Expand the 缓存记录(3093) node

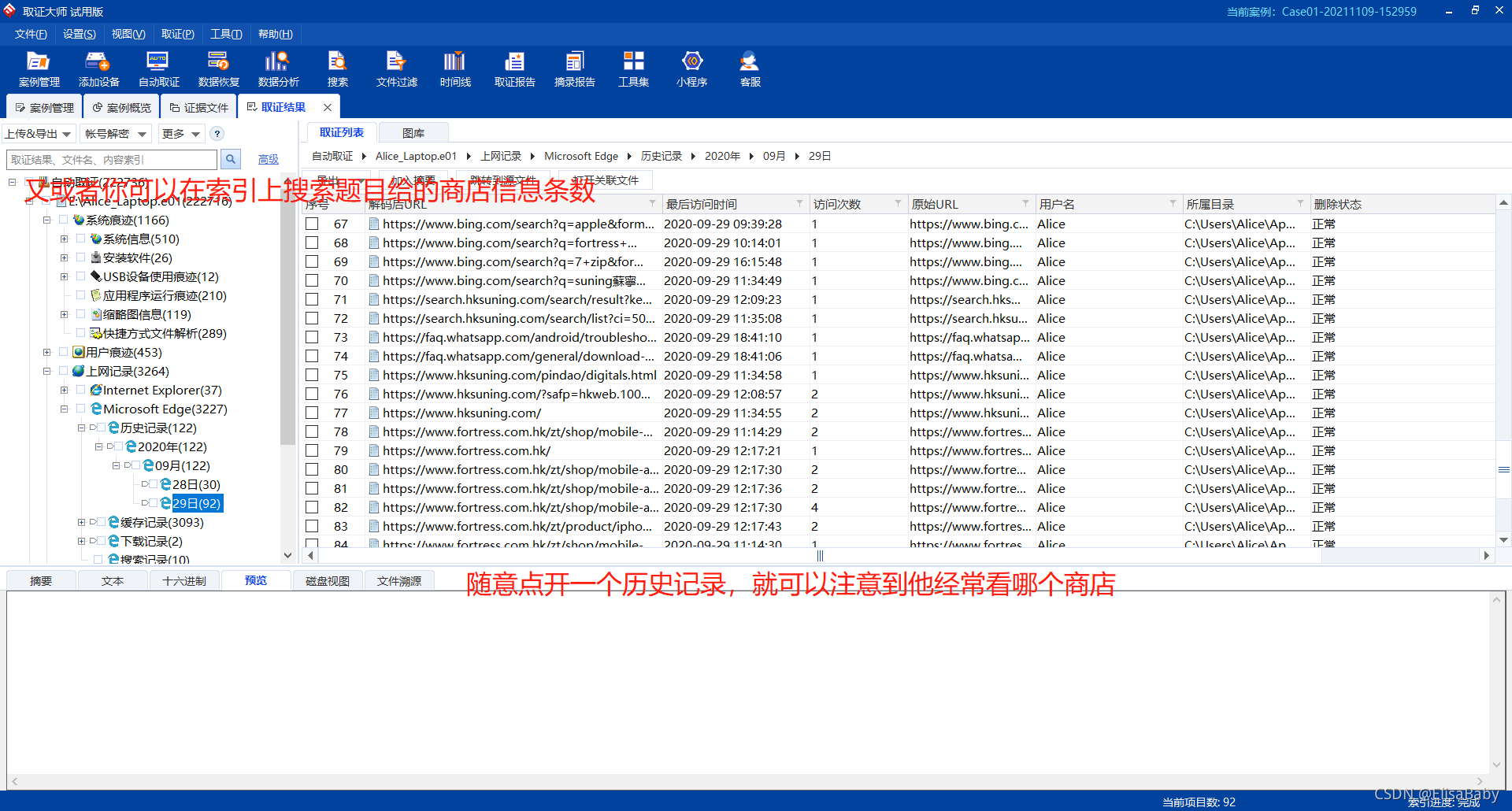[81, 522]
